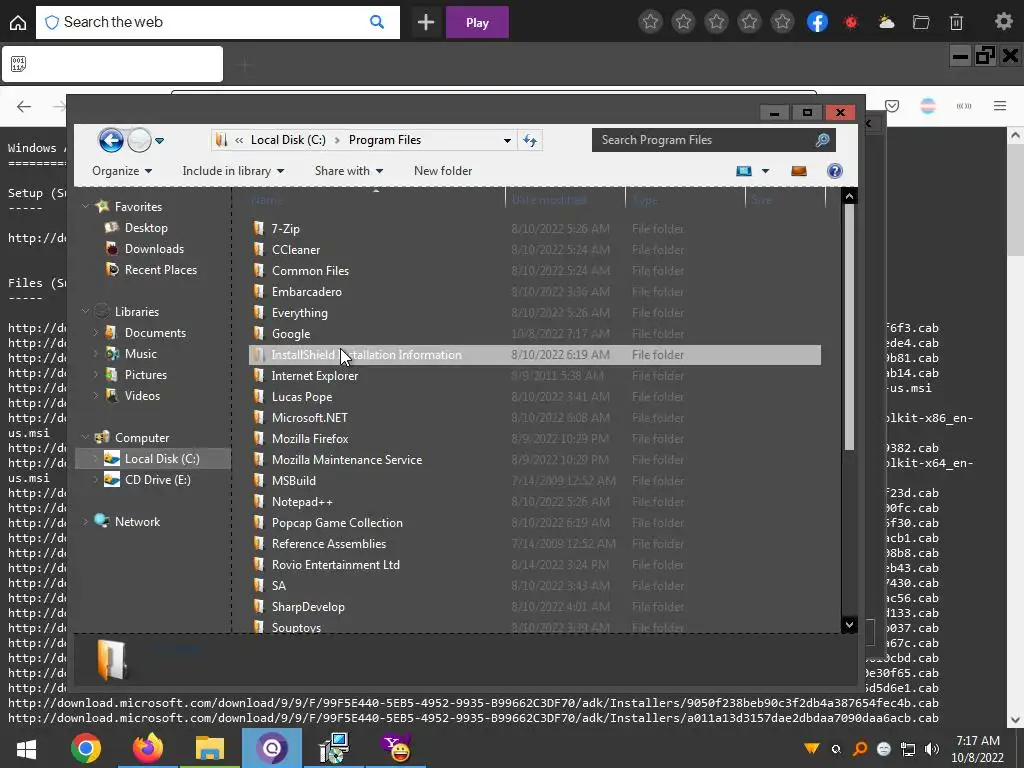
Task: Click the purple Play button
Action: coord(477,22)
